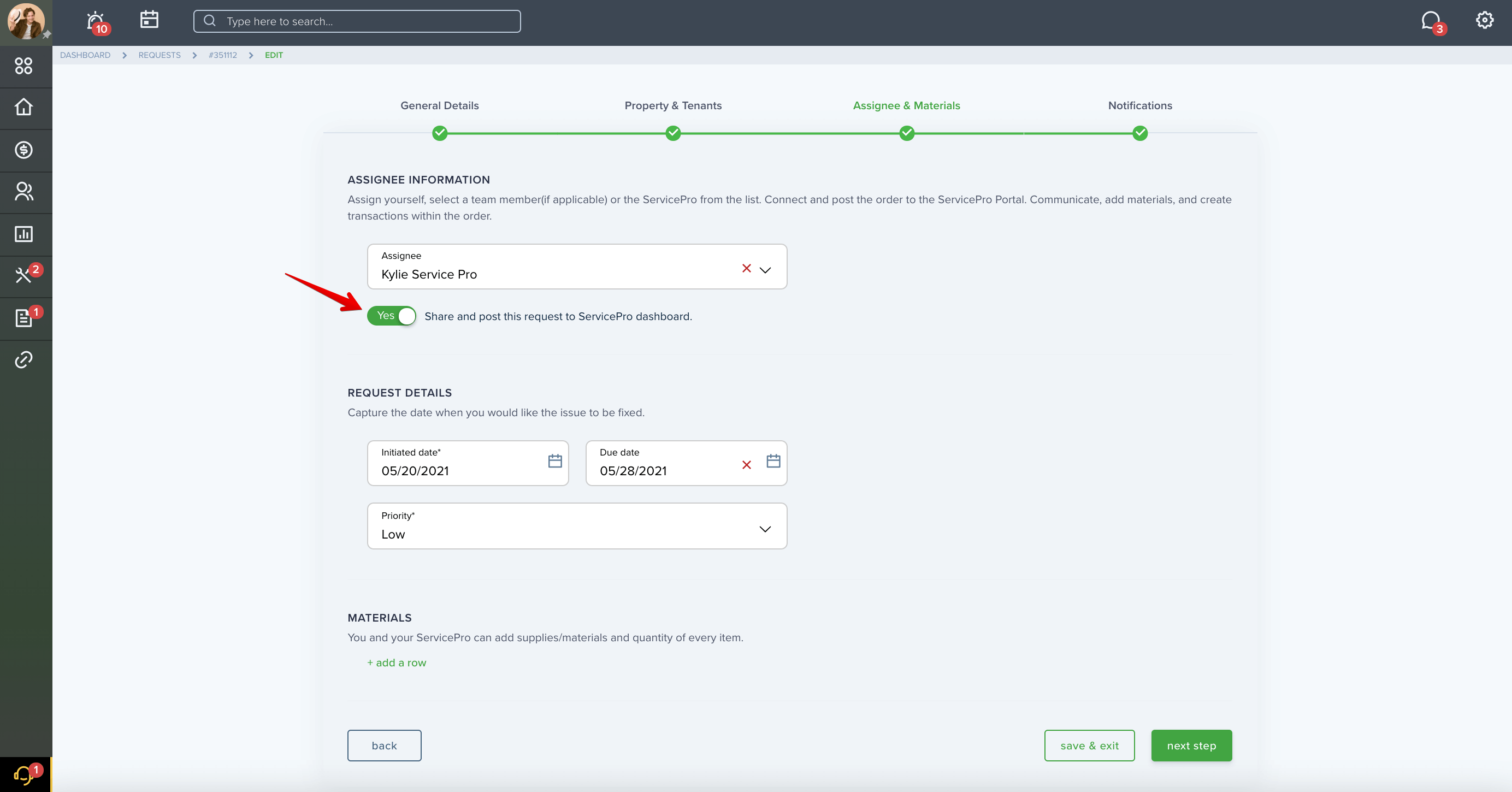
Task: Clear the Due date with red X
Action: (x=746, y=464)
